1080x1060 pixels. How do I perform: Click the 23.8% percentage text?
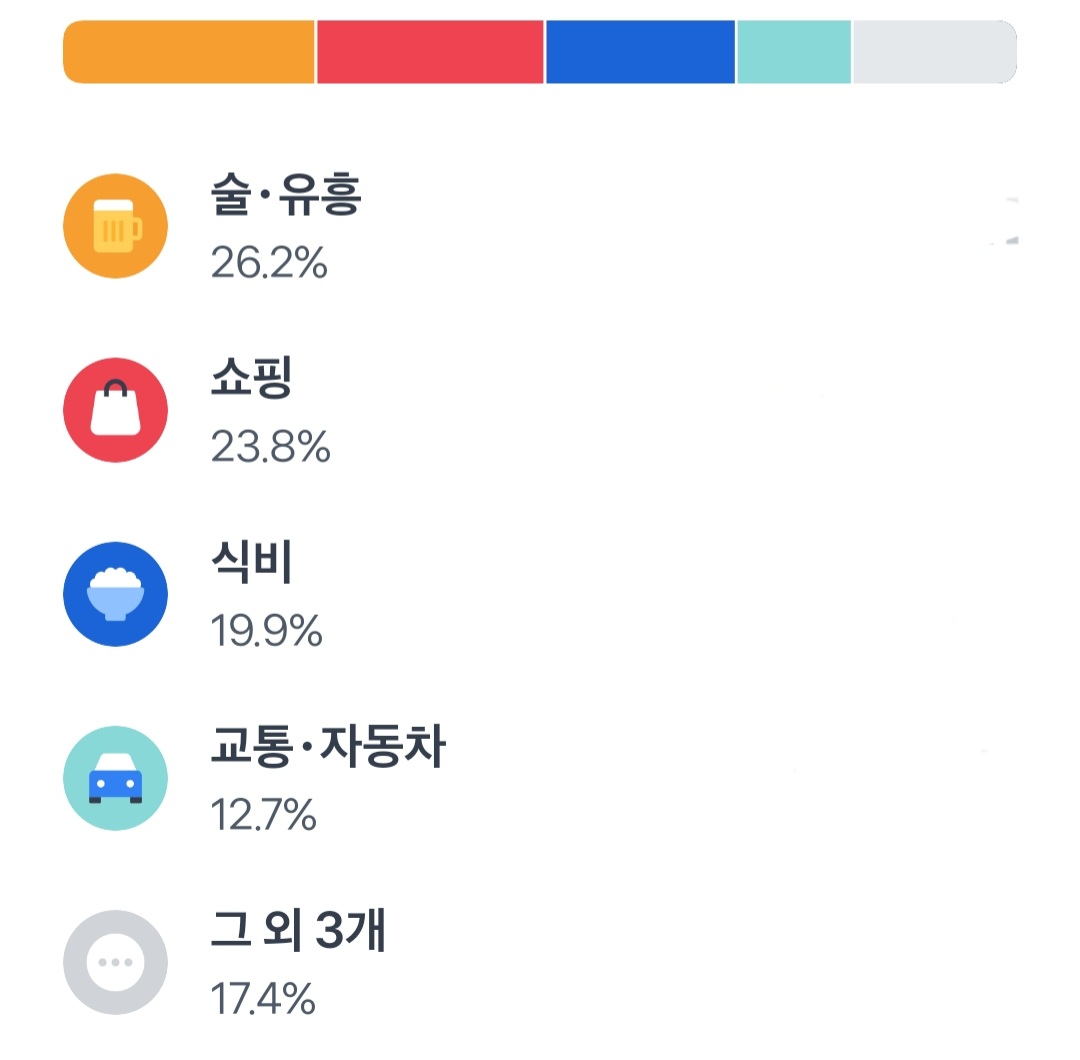pyautogui.click(x=270, y=446)
